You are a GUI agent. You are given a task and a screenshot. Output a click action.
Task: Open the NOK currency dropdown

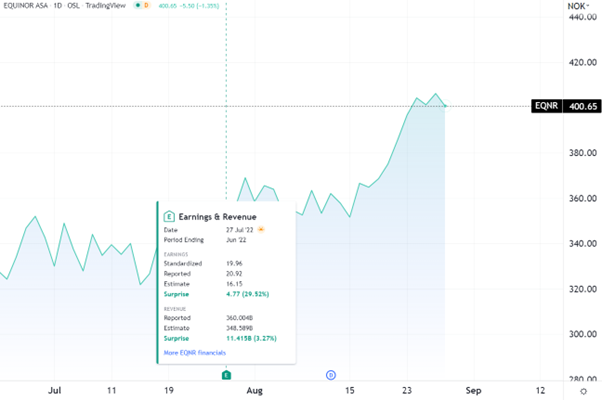tap(578, 6)
